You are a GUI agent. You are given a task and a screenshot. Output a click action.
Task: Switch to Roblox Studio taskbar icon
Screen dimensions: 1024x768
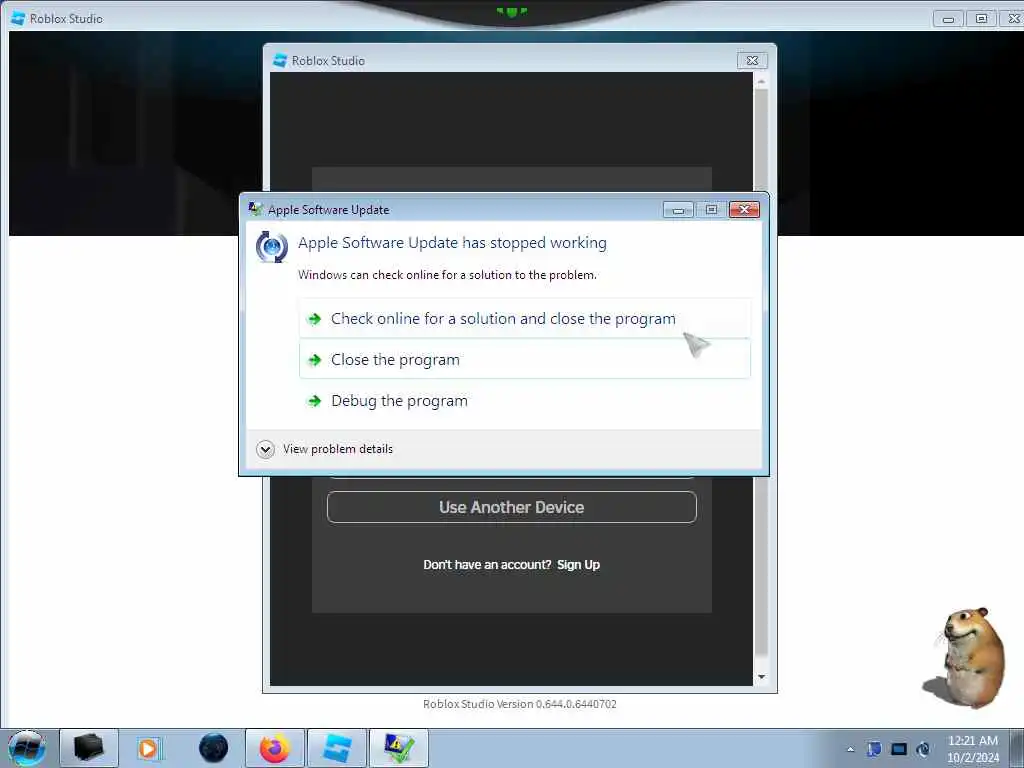click(x=336, y=748)
